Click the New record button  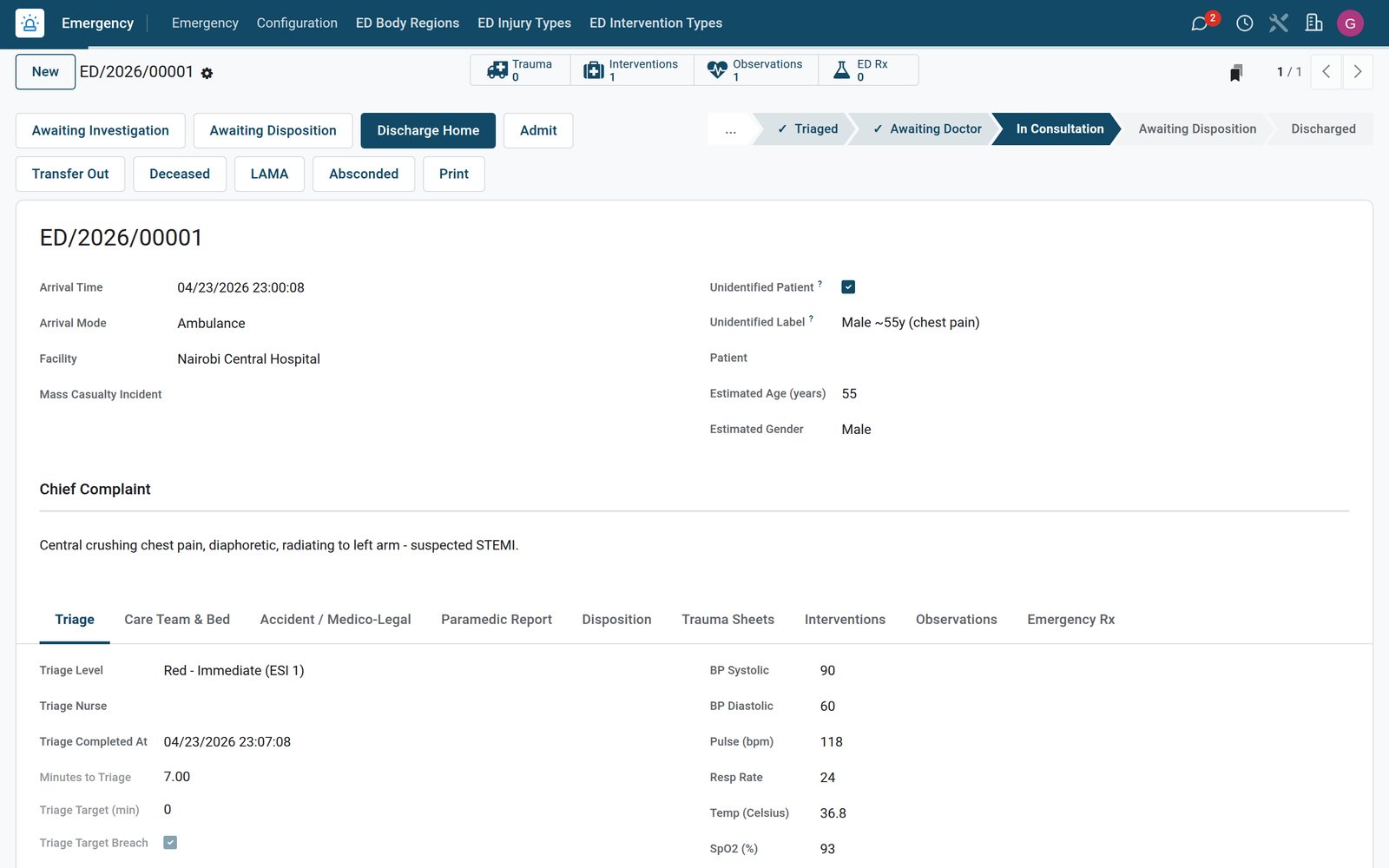click(x=45, y=72)
